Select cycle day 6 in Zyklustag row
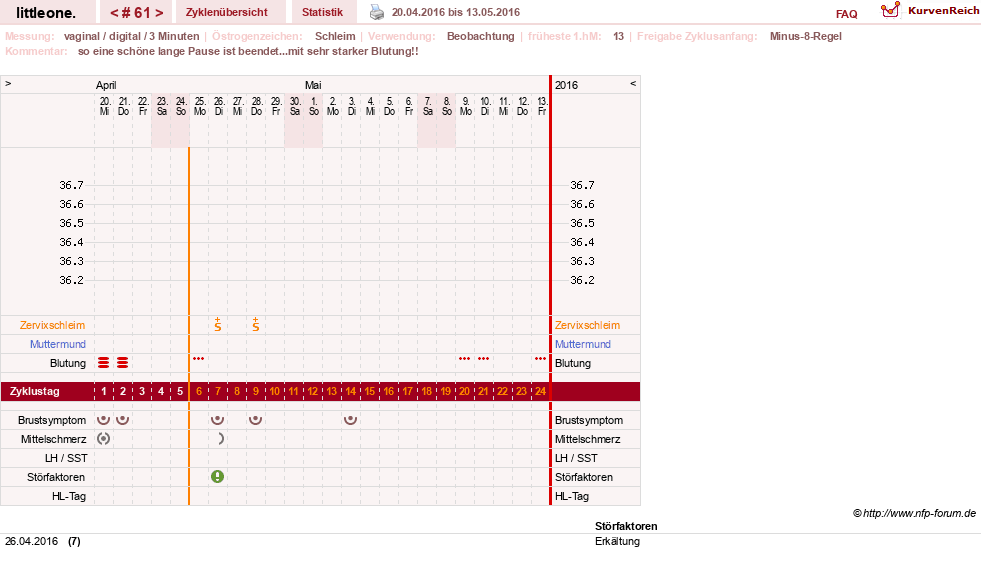The image size is (981, 565). click(x=199, y=391)
